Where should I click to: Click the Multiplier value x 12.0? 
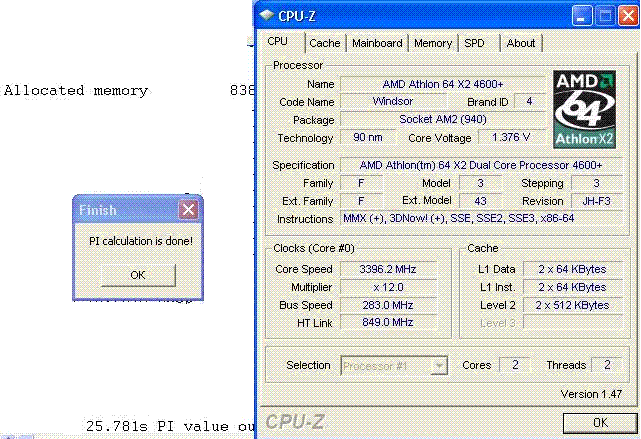tap(388, 287)
